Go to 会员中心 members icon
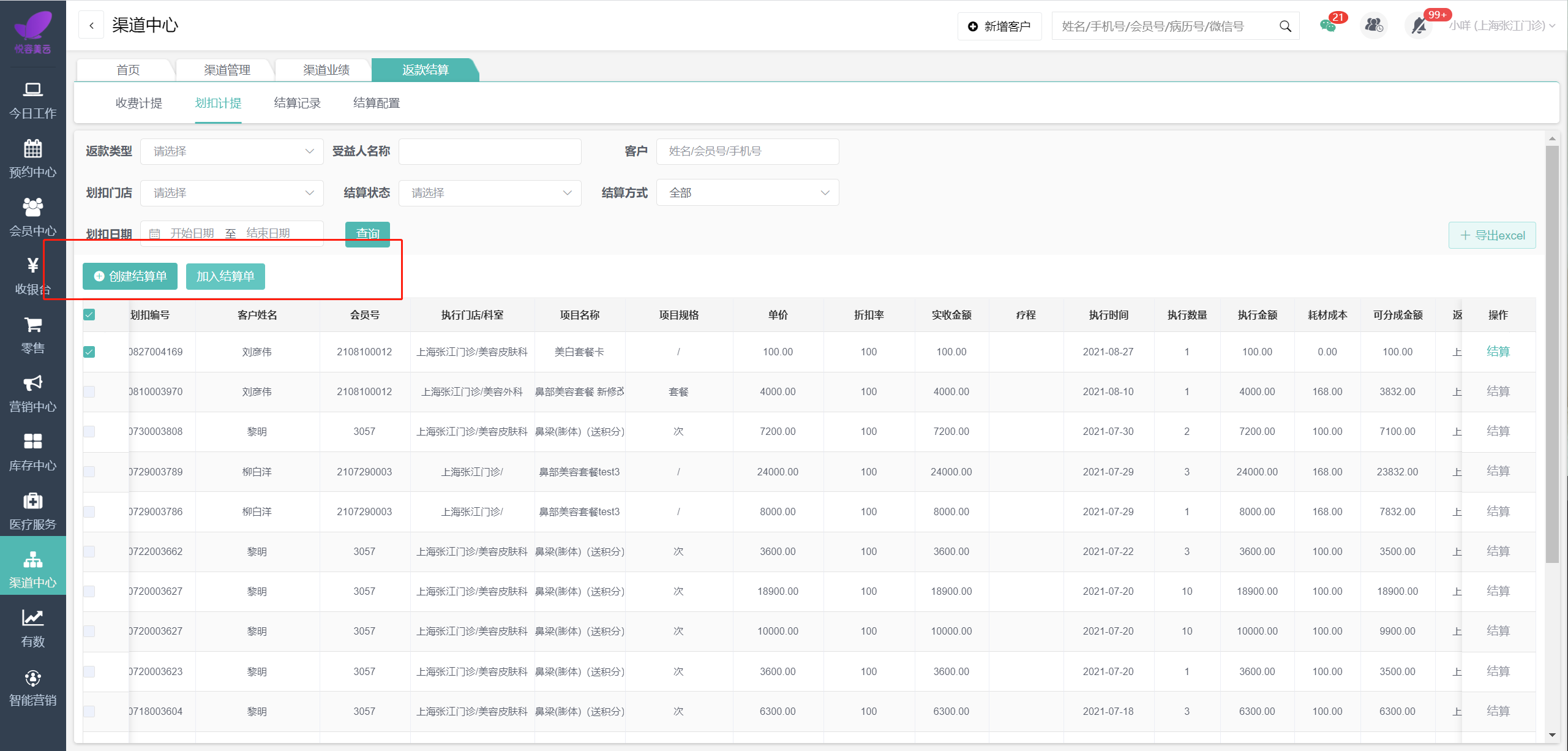 (32, 207)
